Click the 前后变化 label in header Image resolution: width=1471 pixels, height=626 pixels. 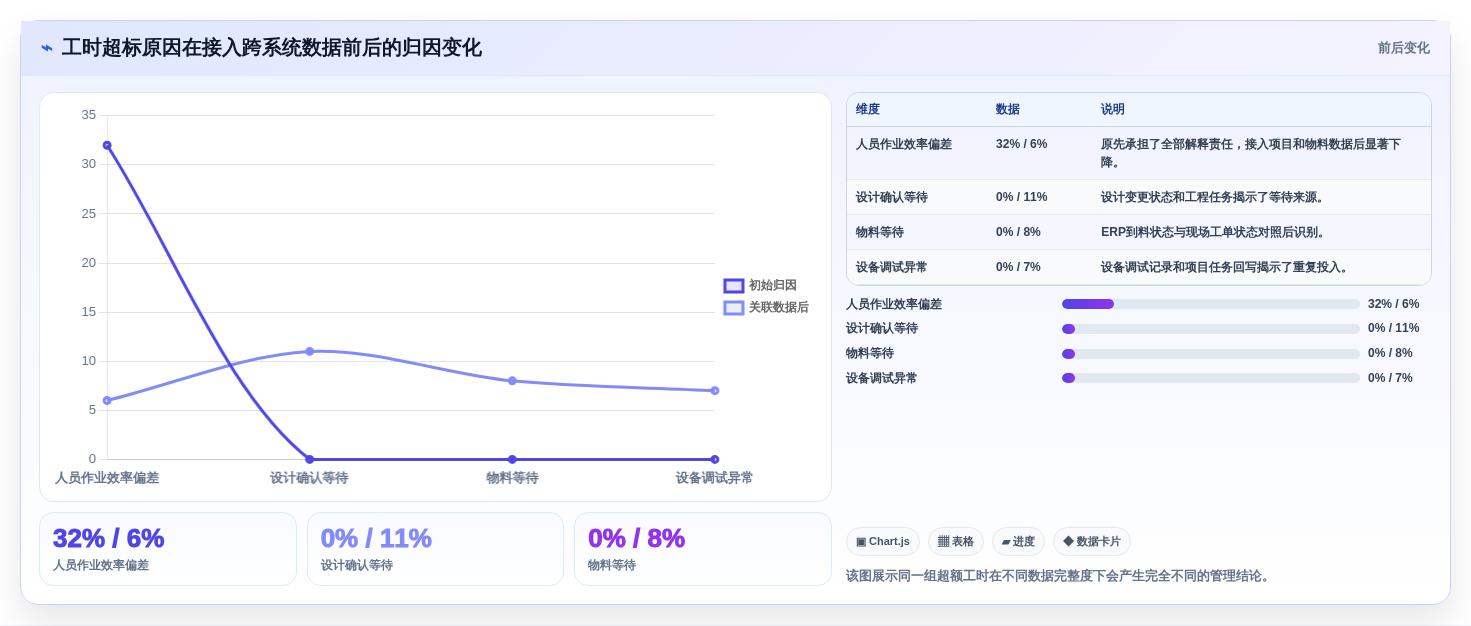click(1403, 48)
